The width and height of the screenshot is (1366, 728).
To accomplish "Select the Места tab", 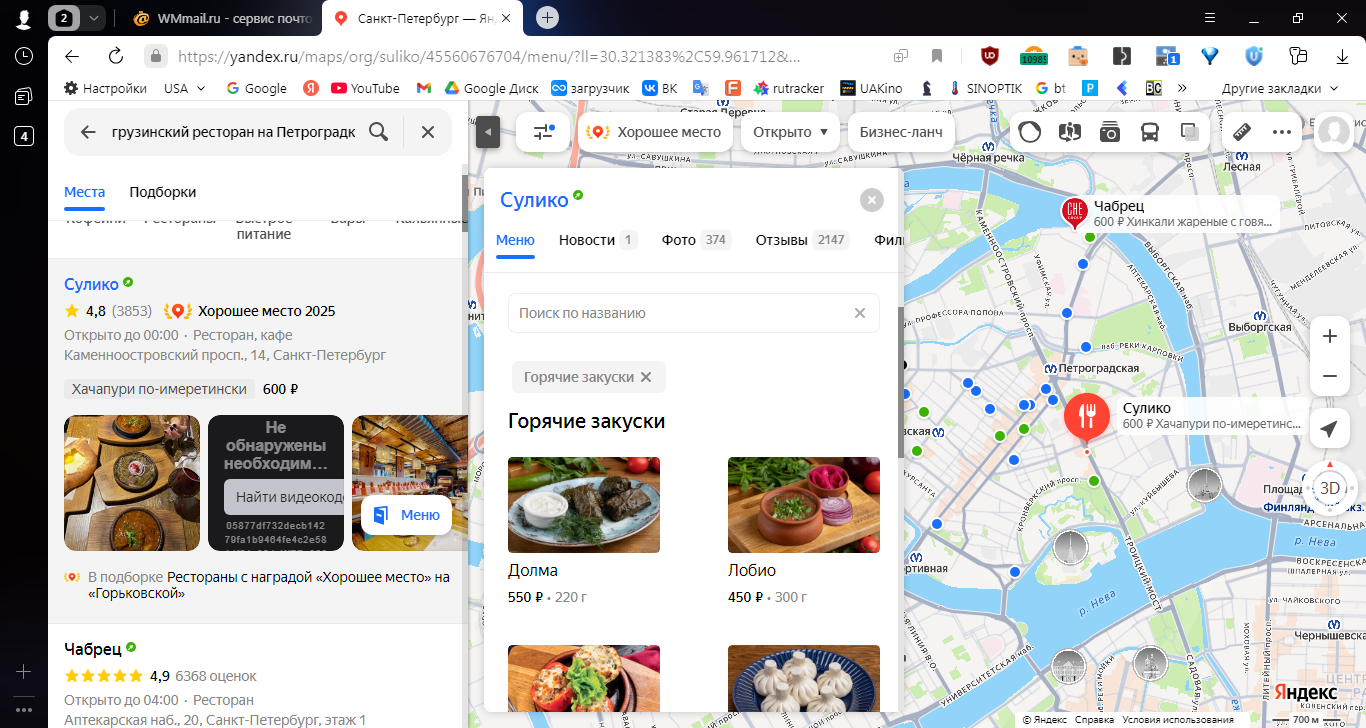I will [x=85, y=192].
